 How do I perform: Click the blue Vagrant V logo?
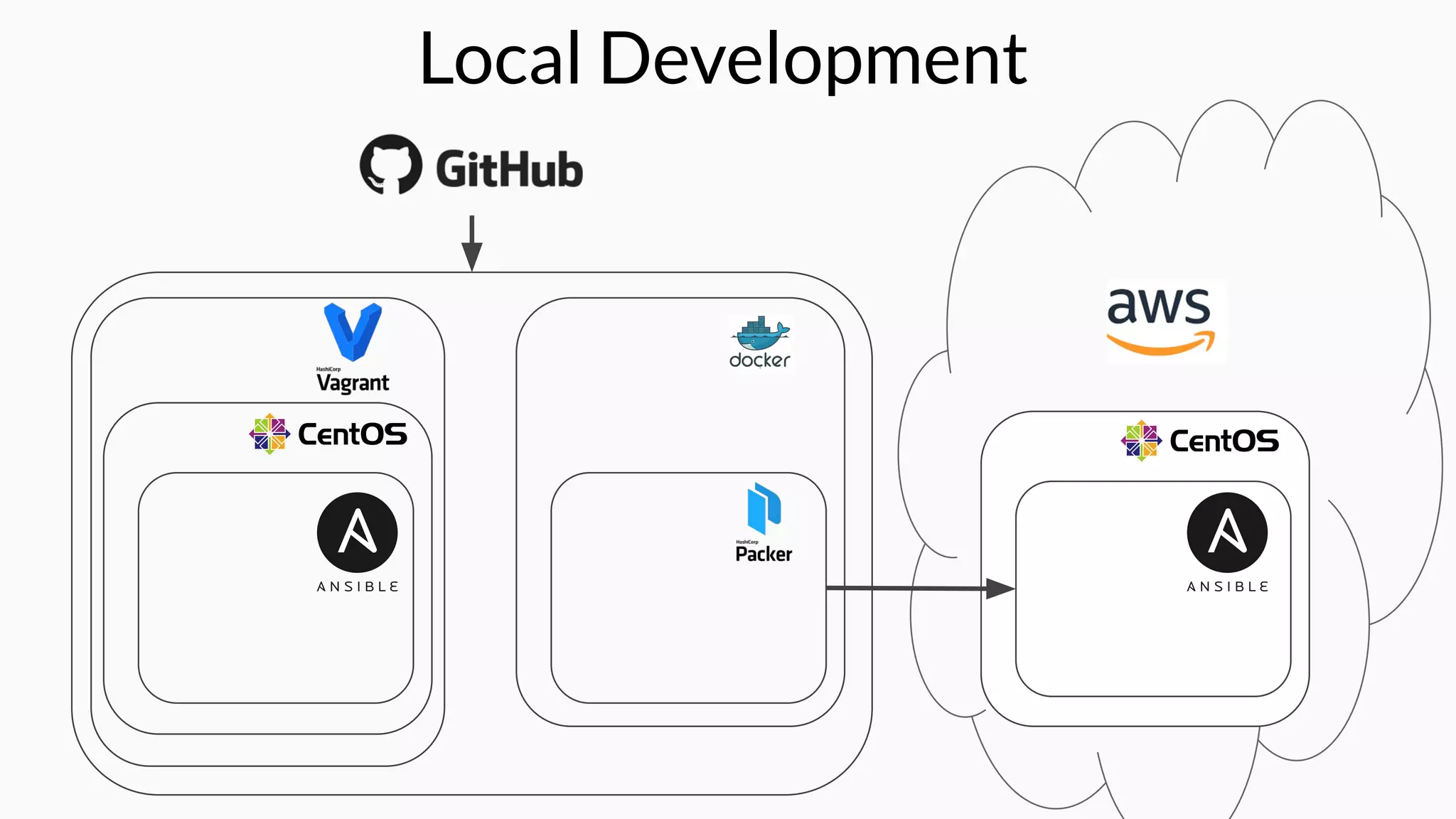(353, 331)
